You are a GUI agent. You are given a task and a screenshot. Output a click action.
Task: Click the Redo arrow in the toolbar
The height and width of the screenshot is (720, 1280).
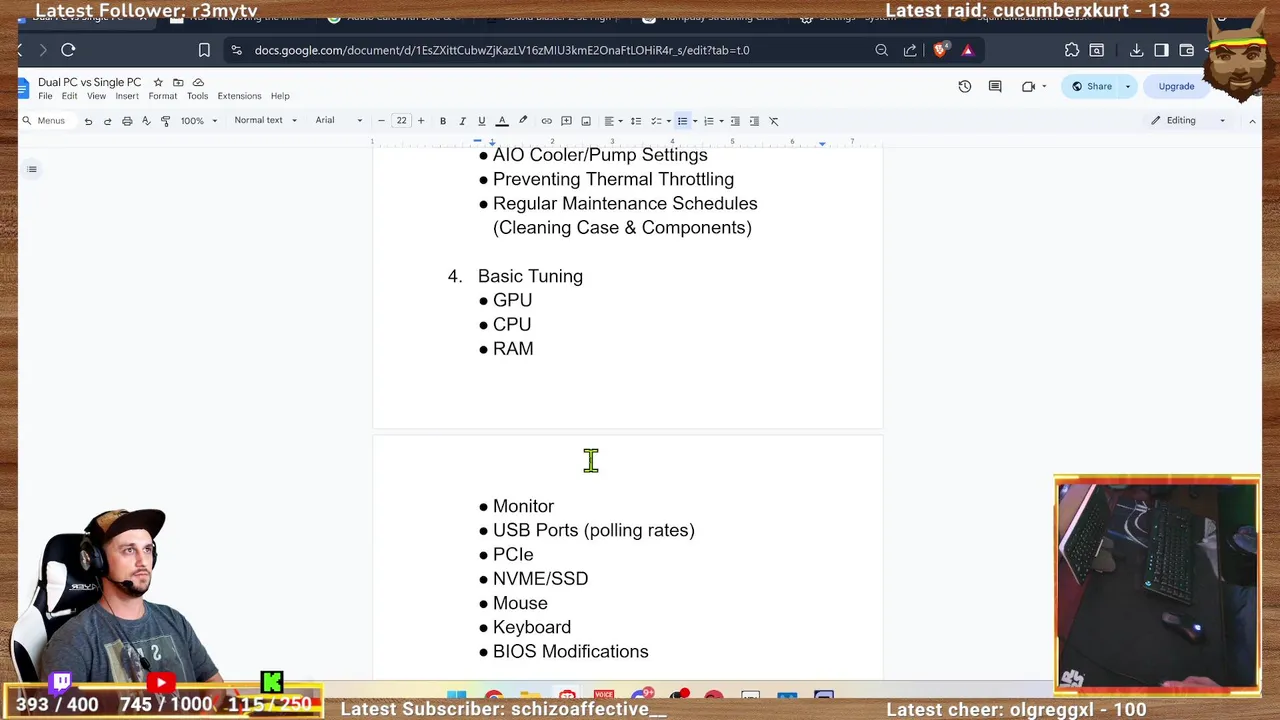tap(107, 121)
